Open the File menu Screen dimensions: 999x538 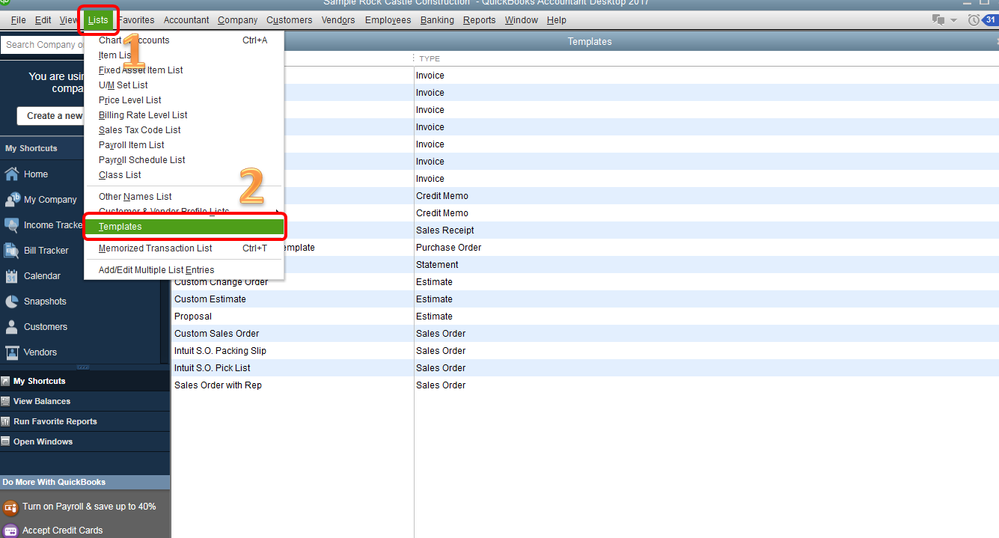pyautogui.click(x=18, y=20)
